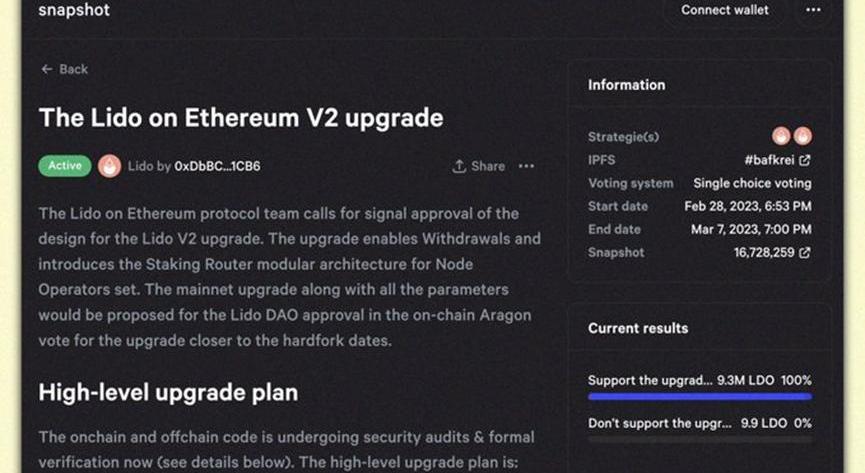
Task: Click the proposal title heading
Action: 241,118
